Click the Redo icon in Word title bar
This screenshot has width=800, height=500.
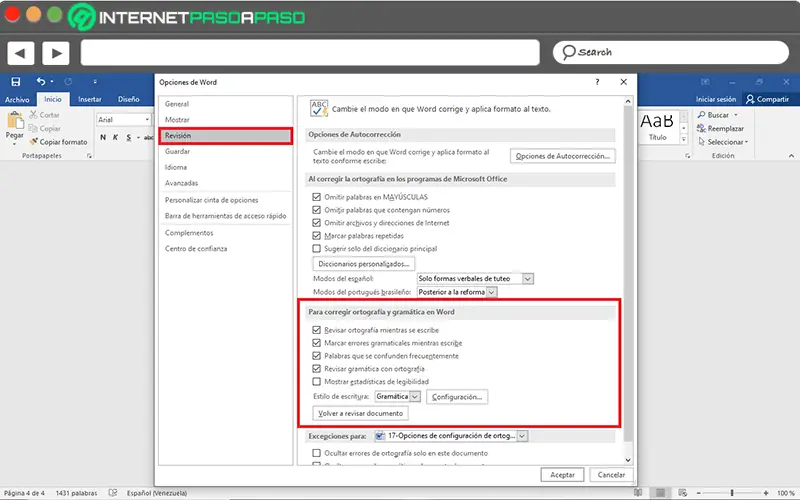click(x=68, y=82)
